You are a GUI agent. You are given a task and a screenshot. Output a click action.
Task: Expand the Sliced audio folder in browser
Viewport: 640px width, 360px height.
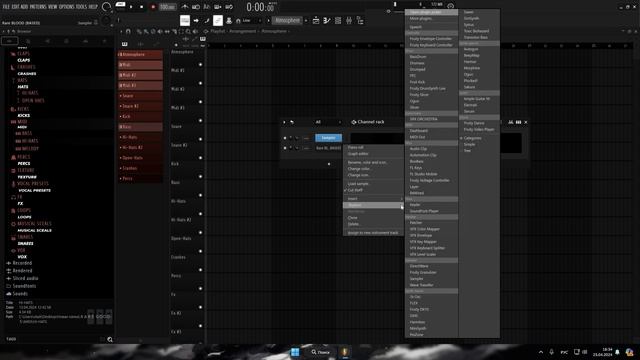[x=25, y=278]
